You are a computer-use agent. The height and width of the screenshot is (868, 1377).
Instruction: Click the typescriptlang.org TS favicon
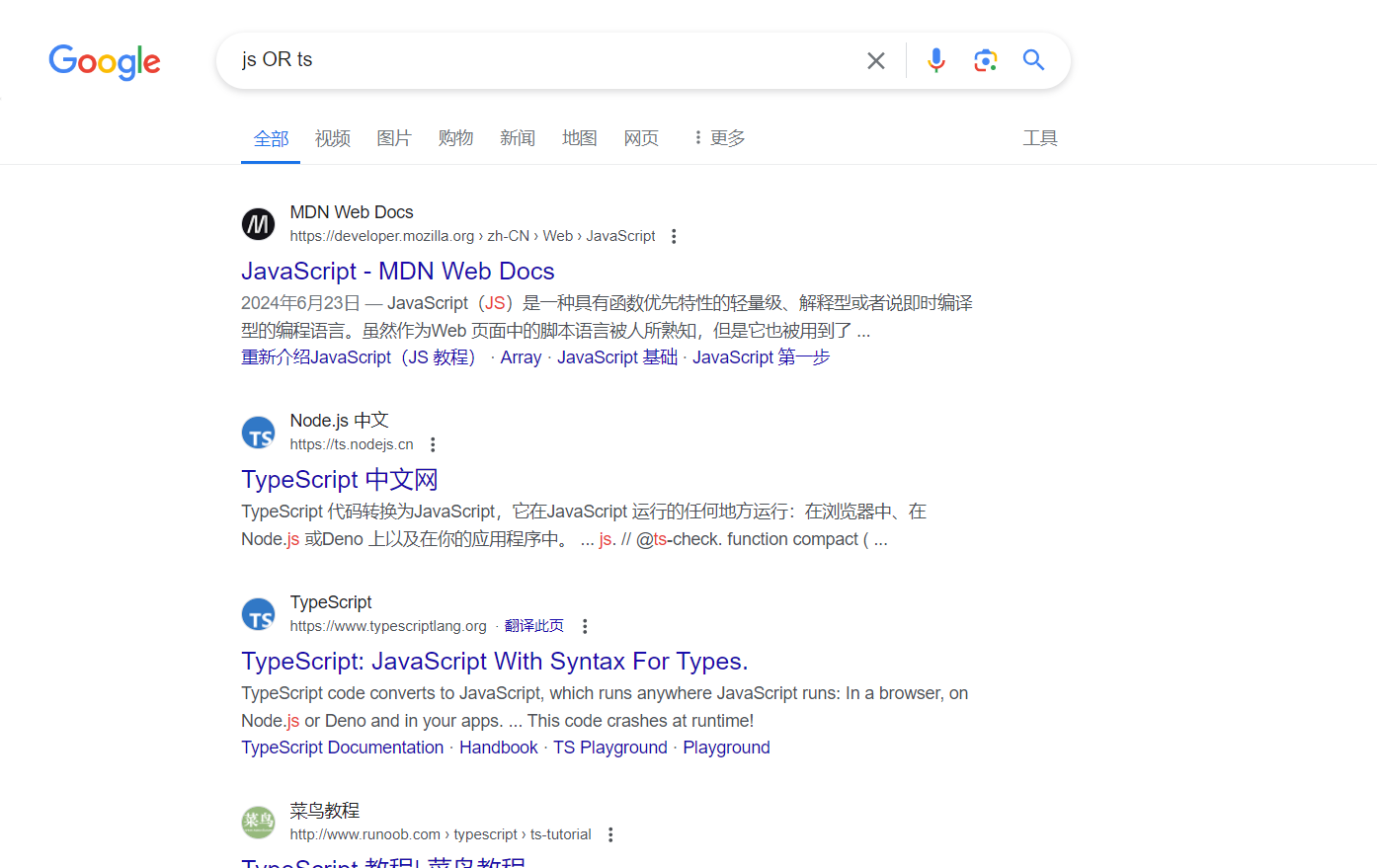tap(259, 614)
